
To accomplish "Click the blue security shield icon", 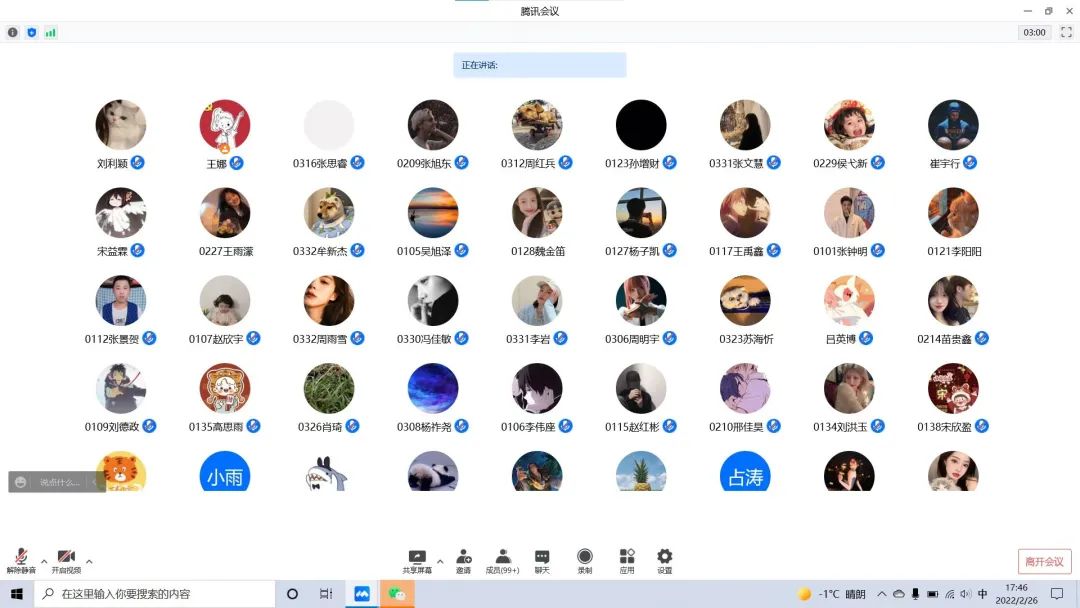I will click(x=31, y=32).
